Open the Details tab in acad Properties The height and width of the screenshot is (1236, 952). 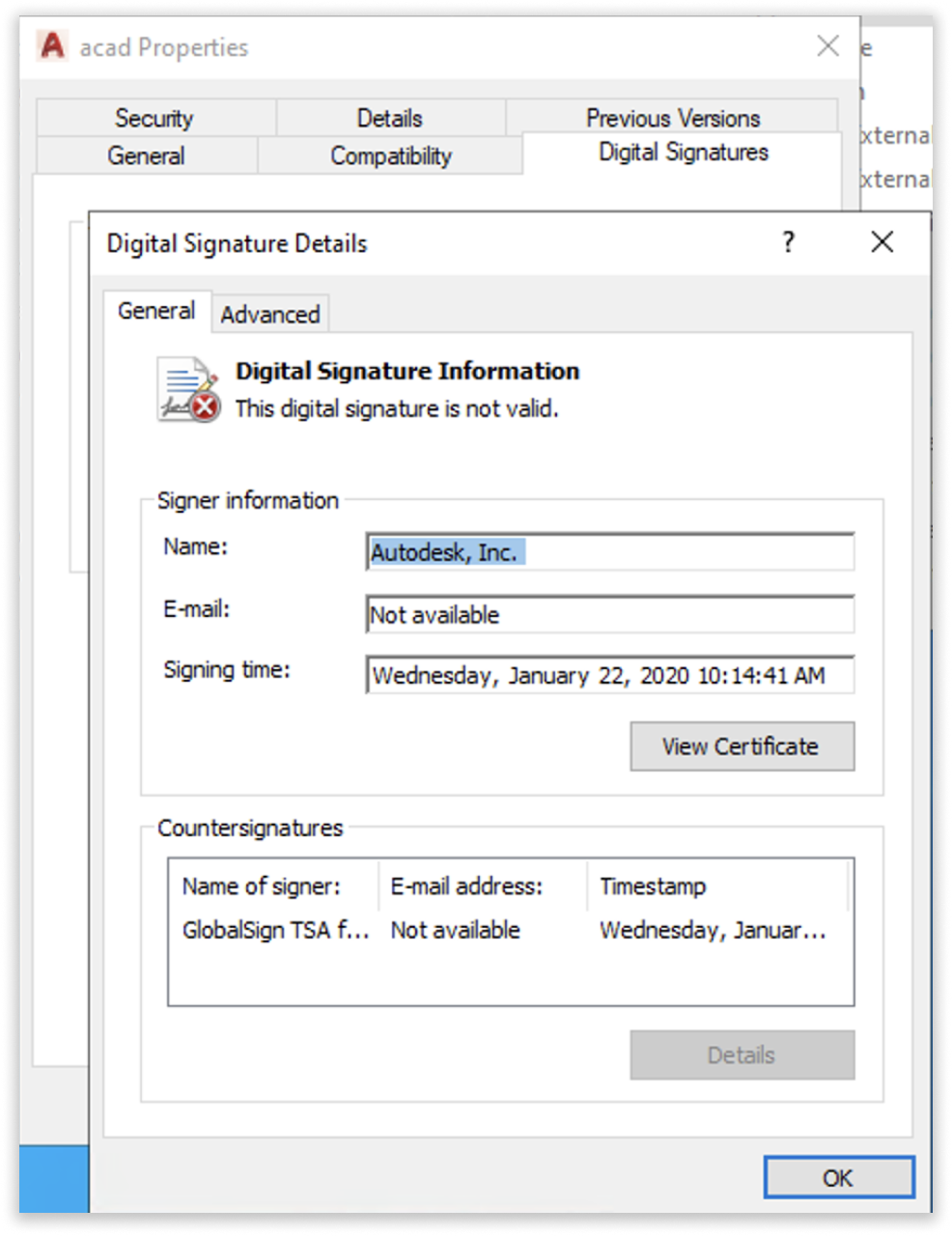click(390, 118)
